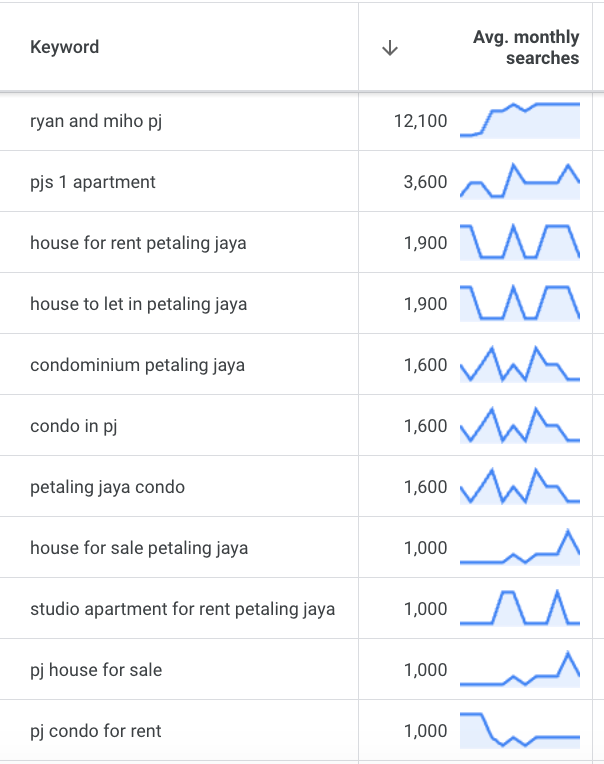The width and height of the screenshot is (604, 764).
Task: Select the pjs 1 apartment keyword
Action: pos(93,182)
